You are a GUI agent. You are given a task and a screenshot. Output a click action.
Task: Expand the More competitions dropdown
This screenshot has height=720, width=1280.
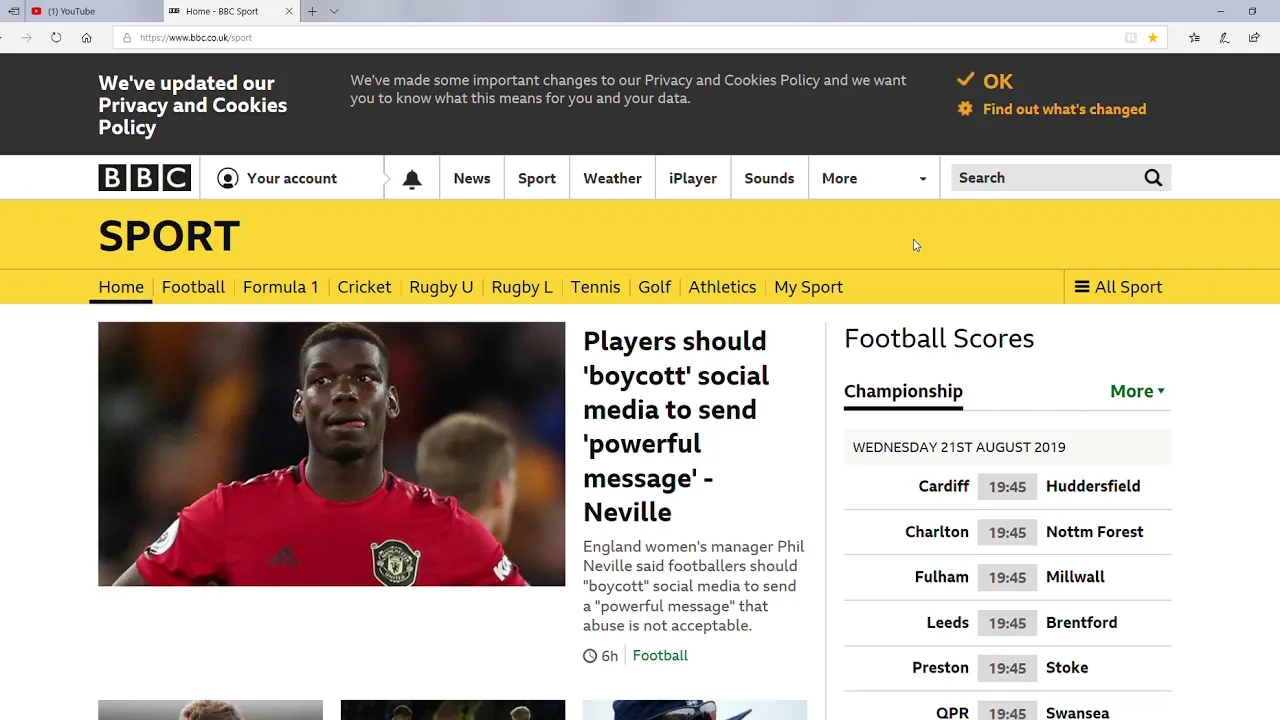pos(1137,391)
